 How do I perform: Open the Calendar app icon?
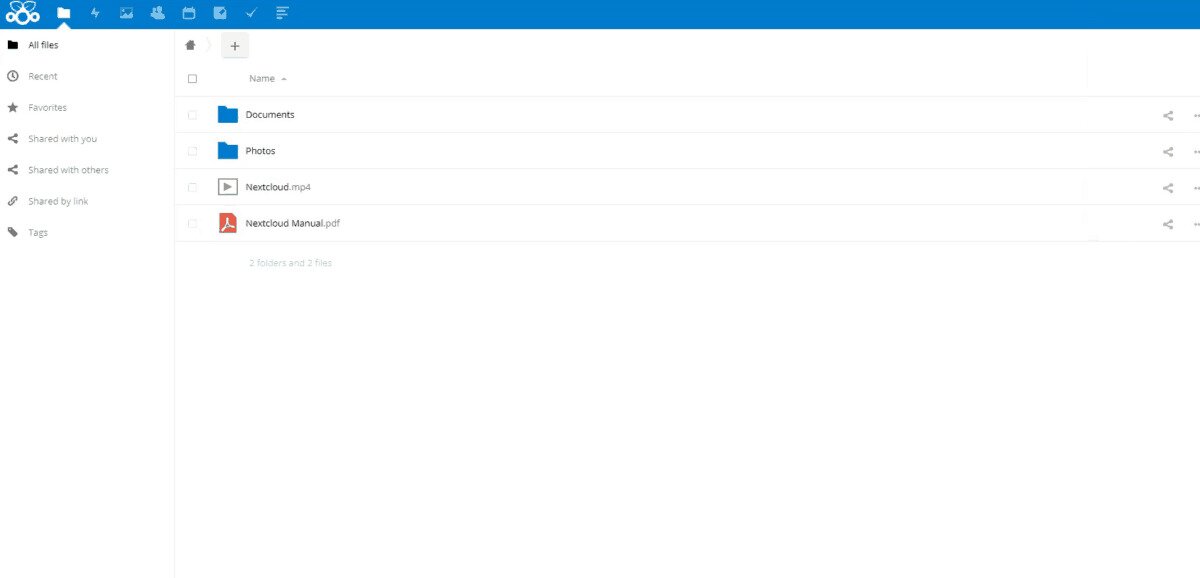tap(189, 13)
